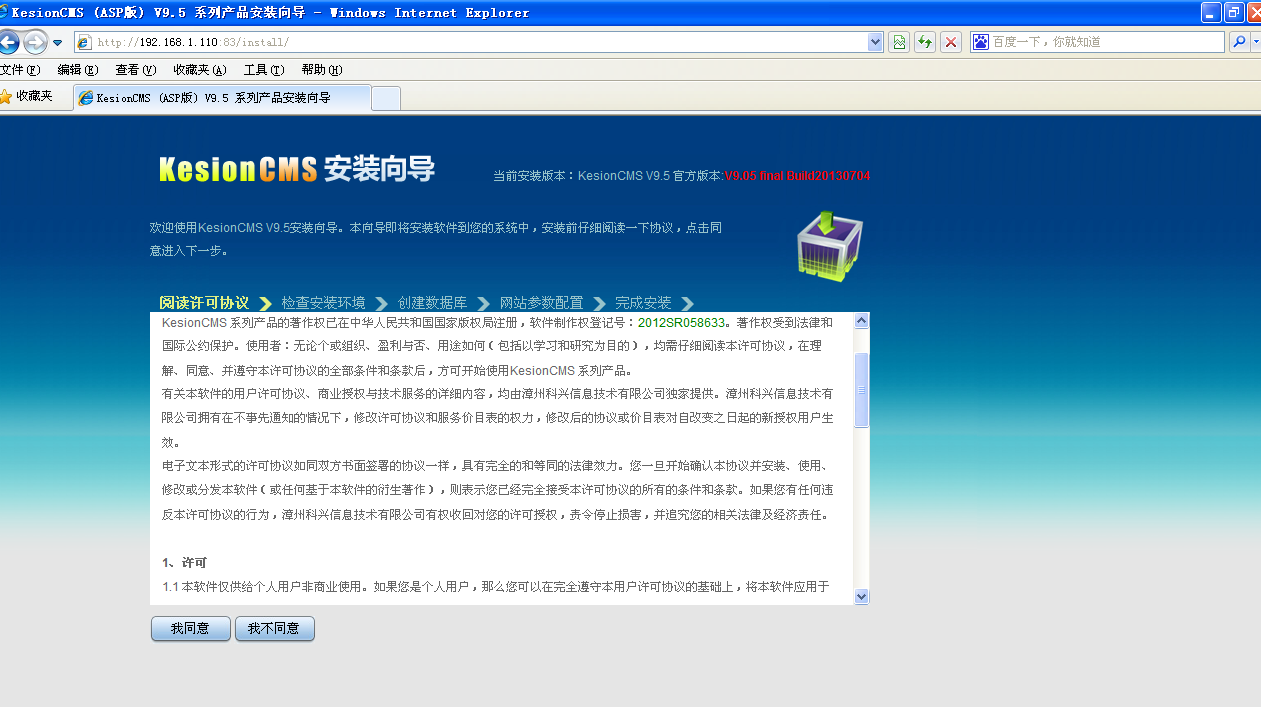Open recent pages via the chevron after forward button

coord(57,41)
